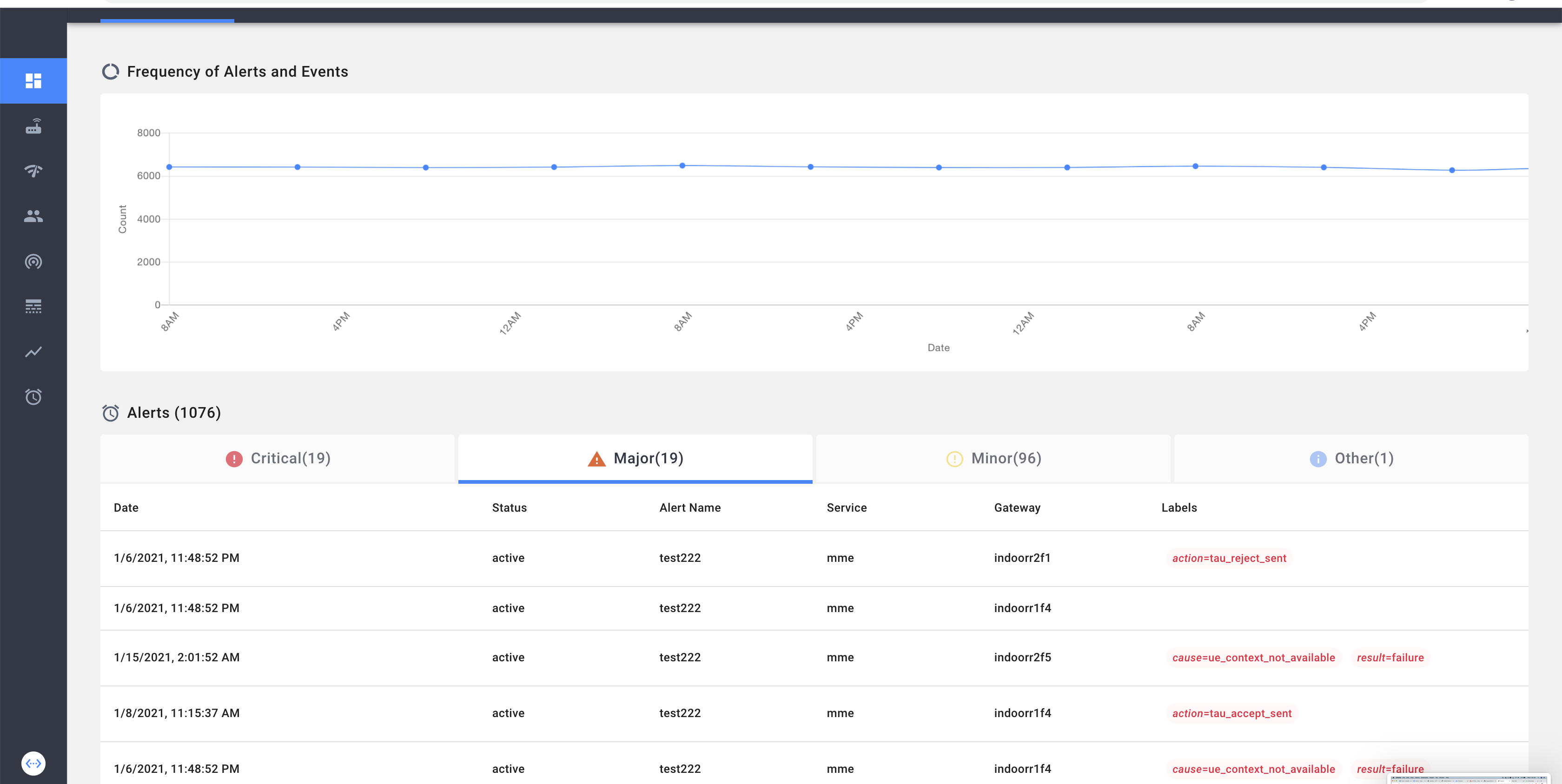Open the Subscribers people icon in sidebar

33,217
